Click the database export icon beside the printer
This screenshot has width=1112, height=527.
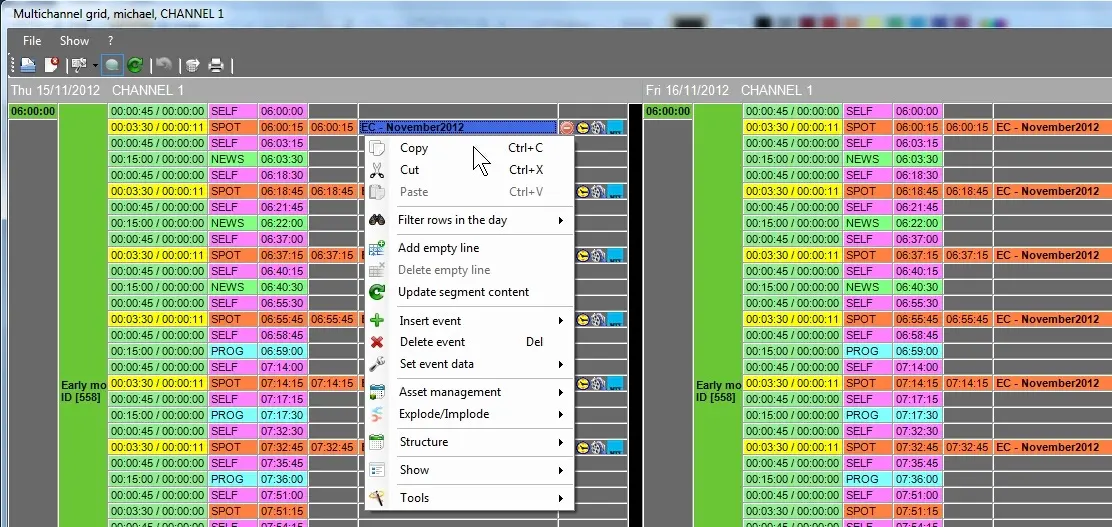[x=193, y=65]
